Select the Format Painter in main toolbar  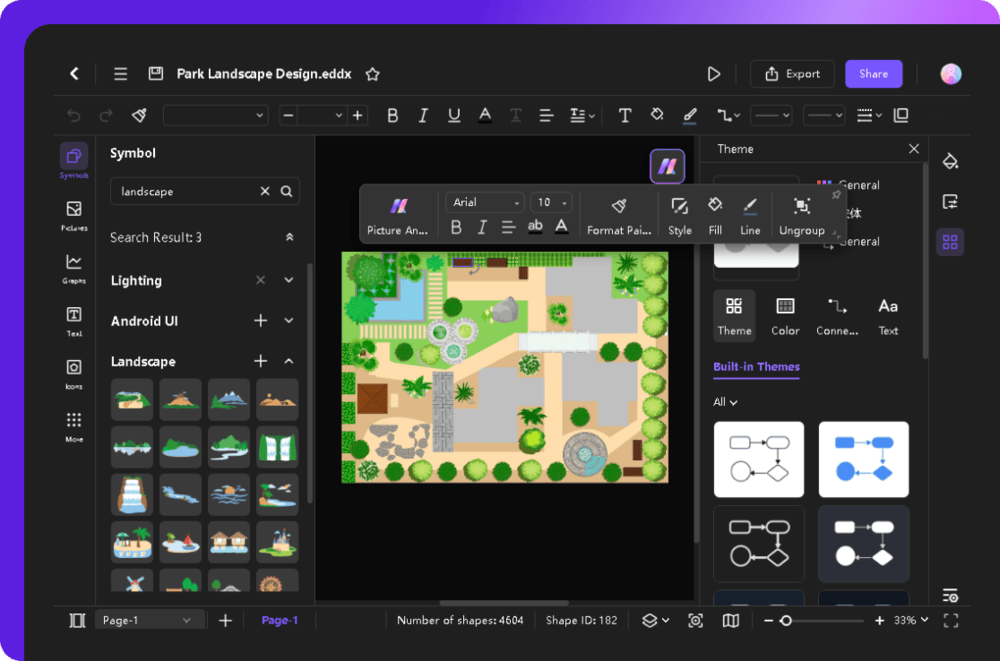[x=139, y=115]
